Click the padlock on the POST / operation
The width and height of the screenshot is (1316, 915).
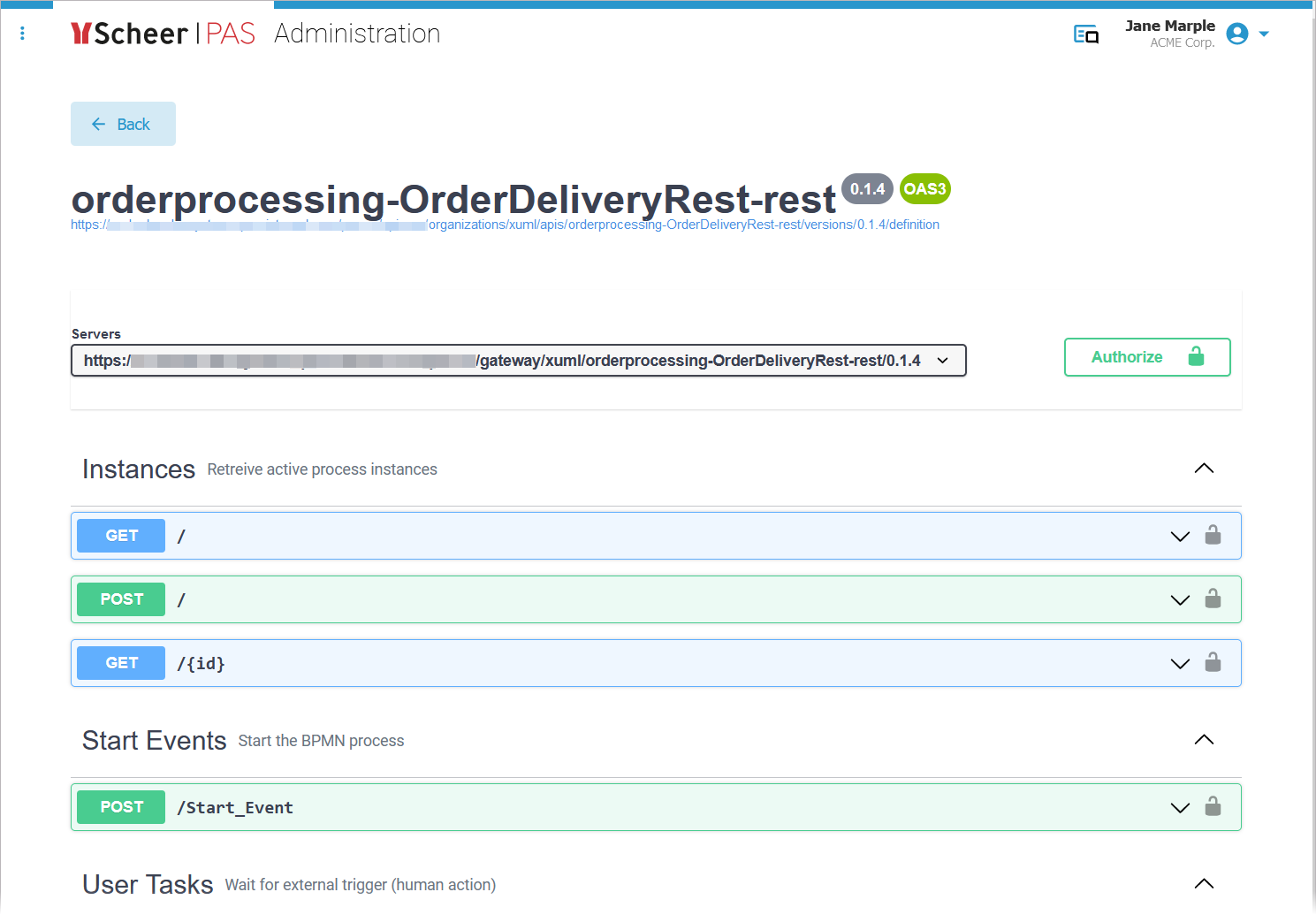point(1213,599)
